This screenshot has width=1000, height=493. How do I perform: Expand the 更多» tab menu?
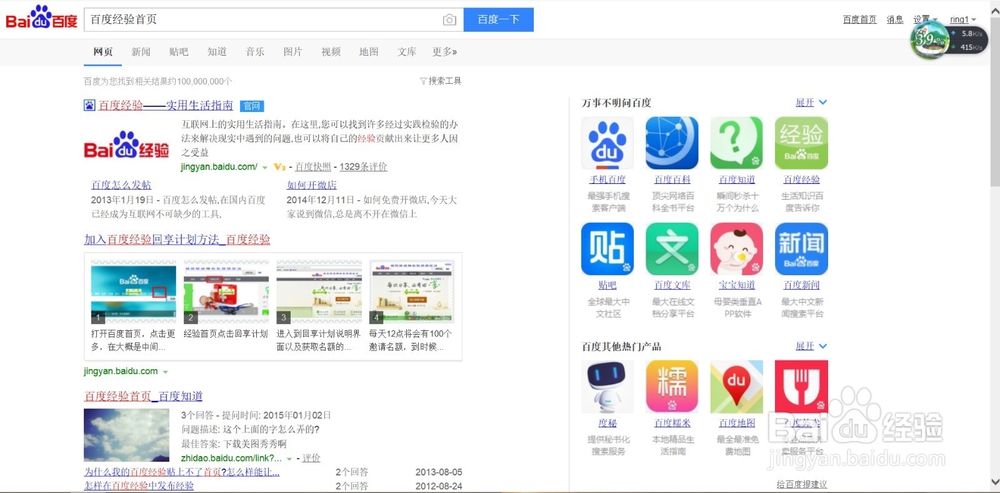[x=445, y=52]
